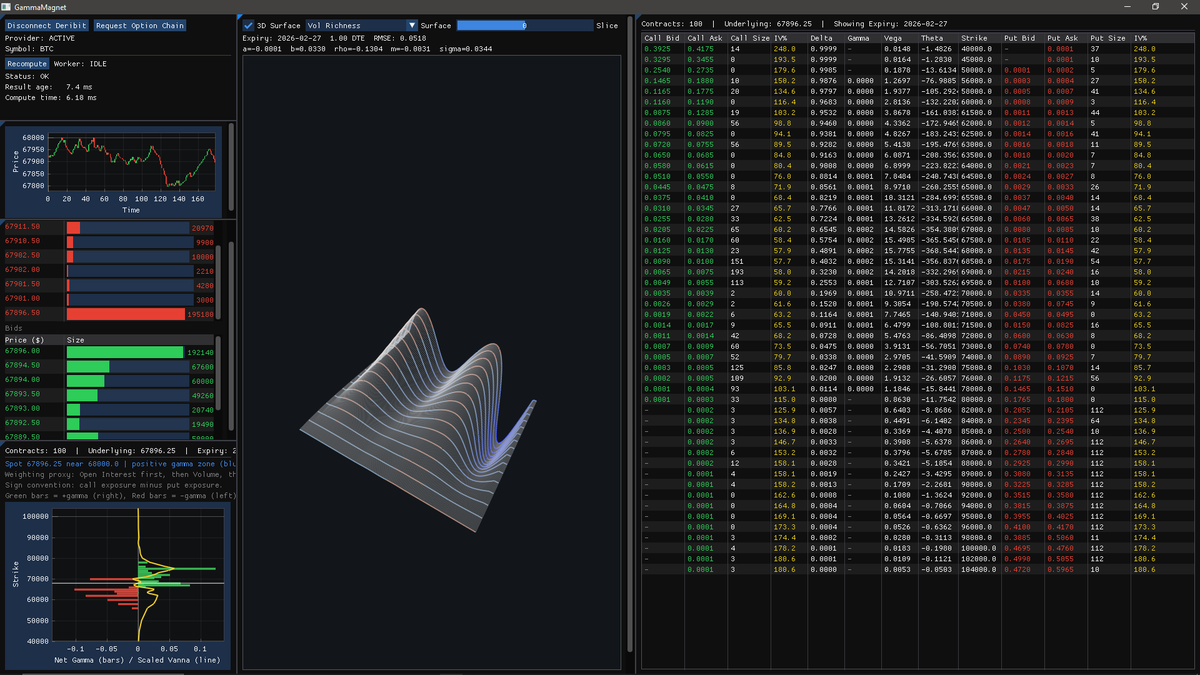Click call bid value 0.3925

(658, 48)
